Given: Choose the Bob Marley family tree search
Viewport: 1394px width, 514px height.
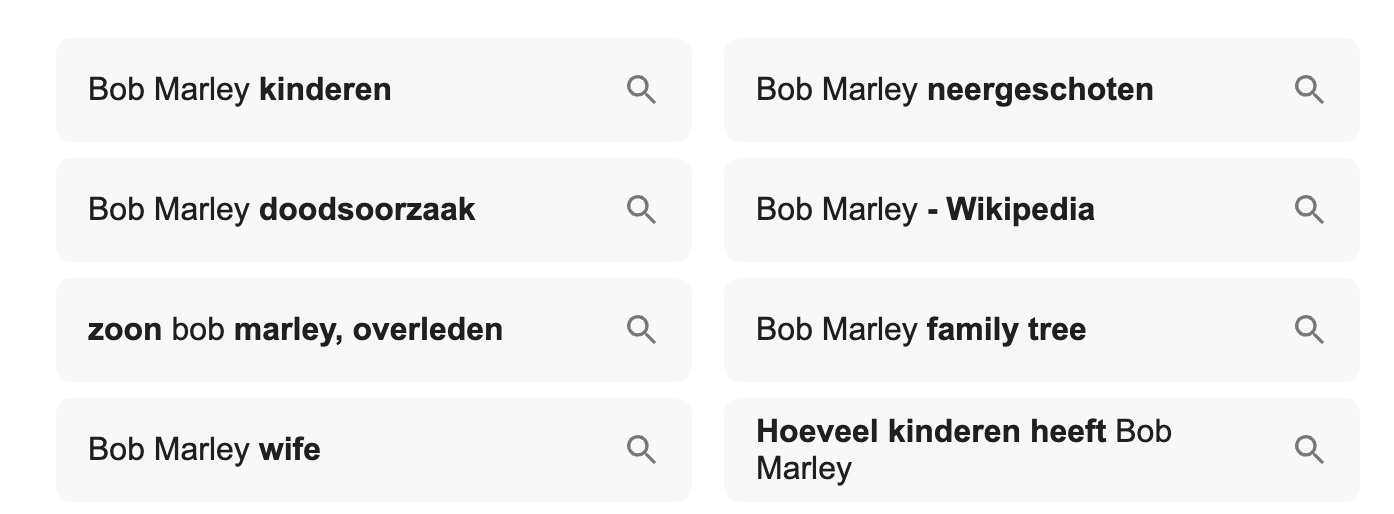Looking at the screenshot, I should click(x=1042, y=330).
